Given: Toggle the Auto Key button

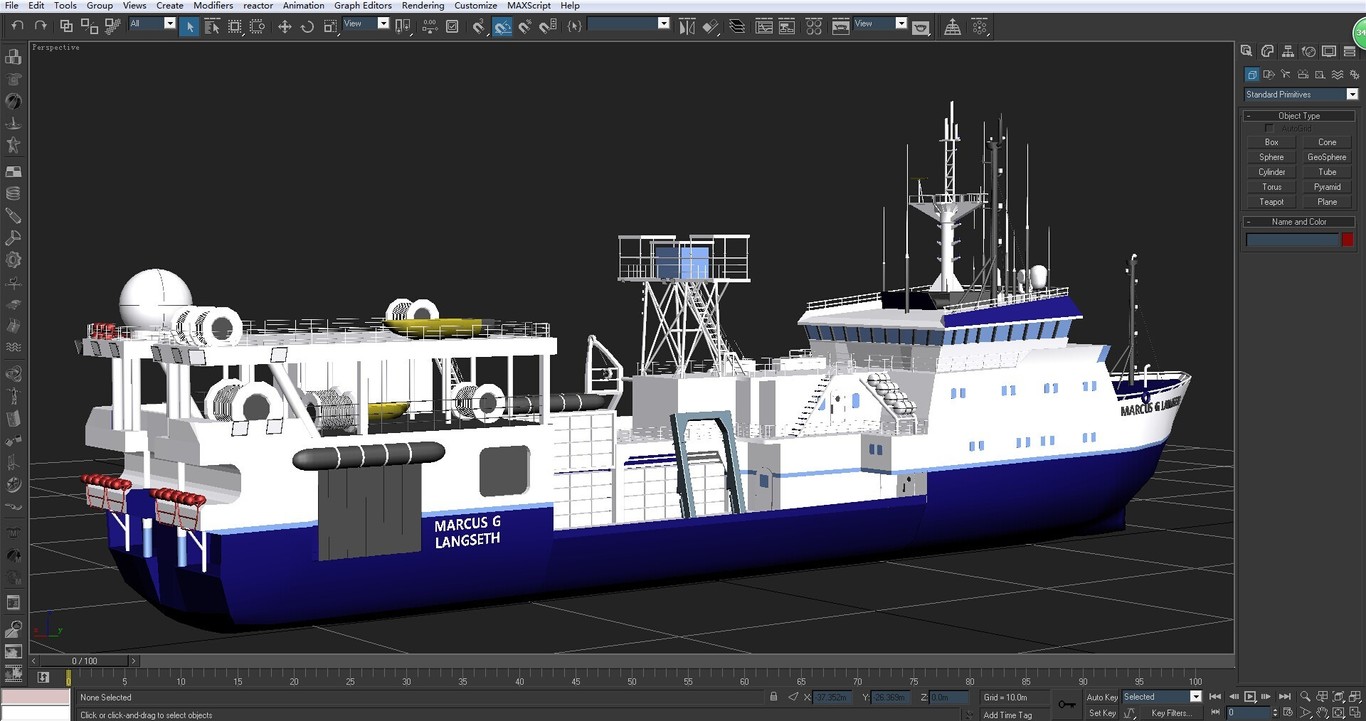Looking at the screenshot, I should tap(1102, 697).
